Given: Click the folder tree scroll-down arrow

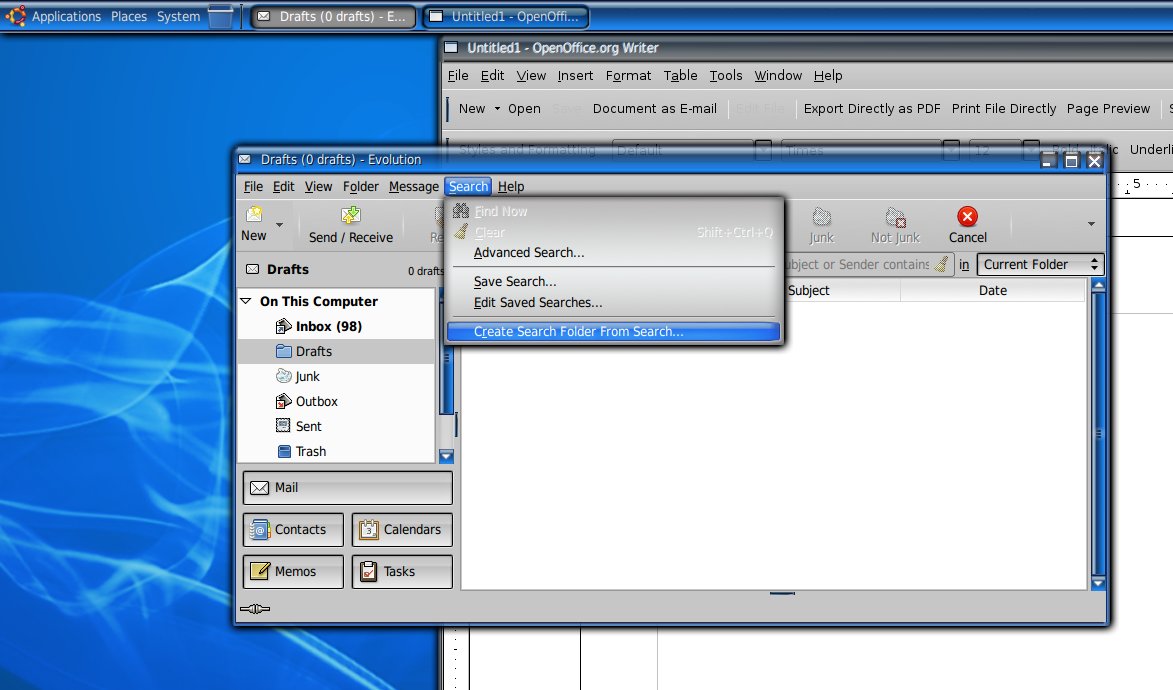Looking at the screenshot, I should [446, 456].
